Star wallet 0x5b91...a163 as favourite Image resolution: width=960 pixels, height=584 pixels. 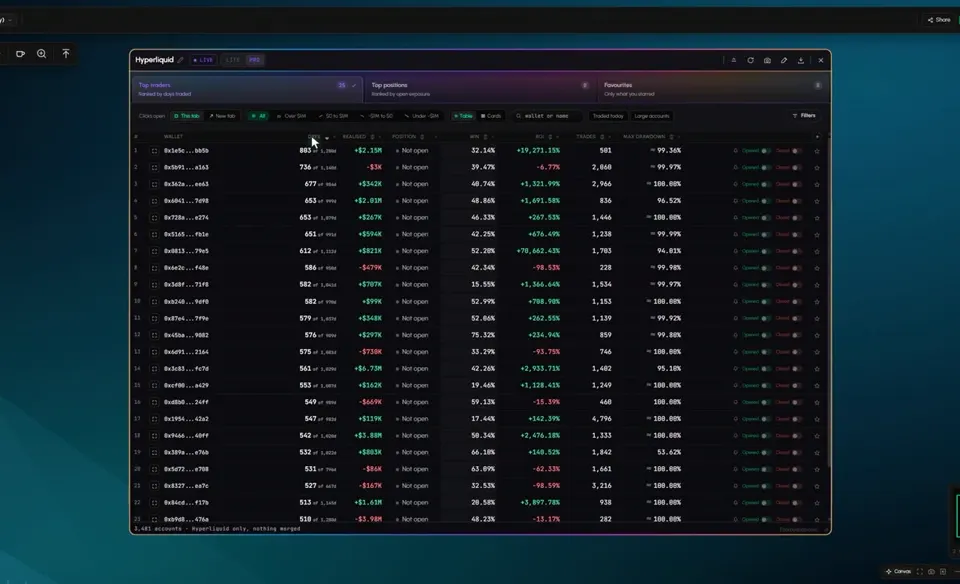(x=817, y=167)
